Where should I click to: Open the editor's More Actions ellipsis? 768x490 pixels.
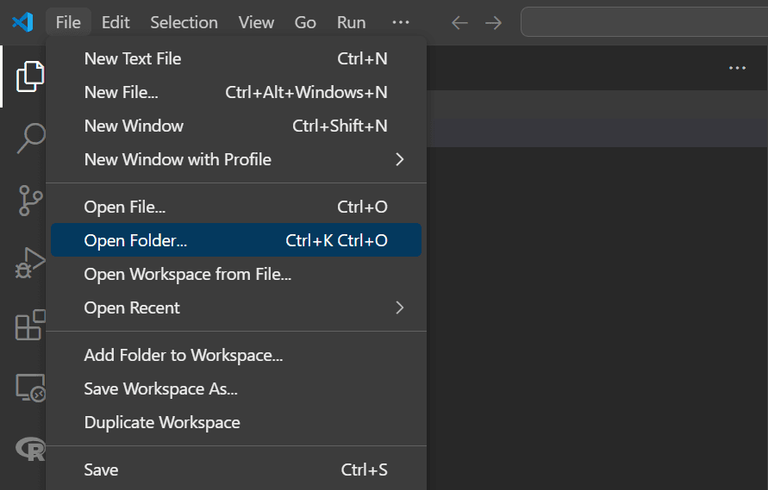pos(737,68)
